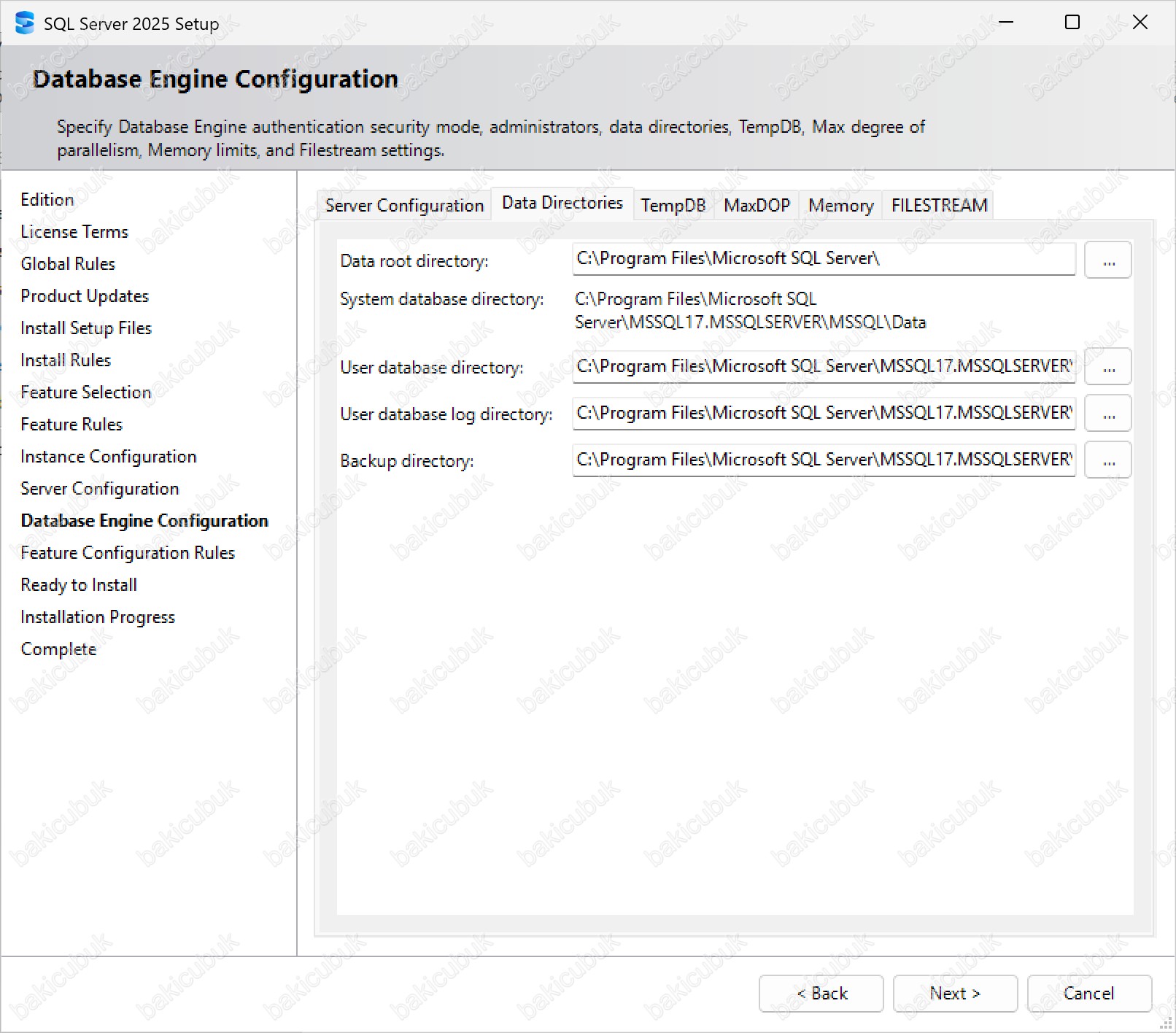This screenshot has height=1033, width=1176.
Task: Select the MaxDOP tab
Action: click(x=757, y=206)
